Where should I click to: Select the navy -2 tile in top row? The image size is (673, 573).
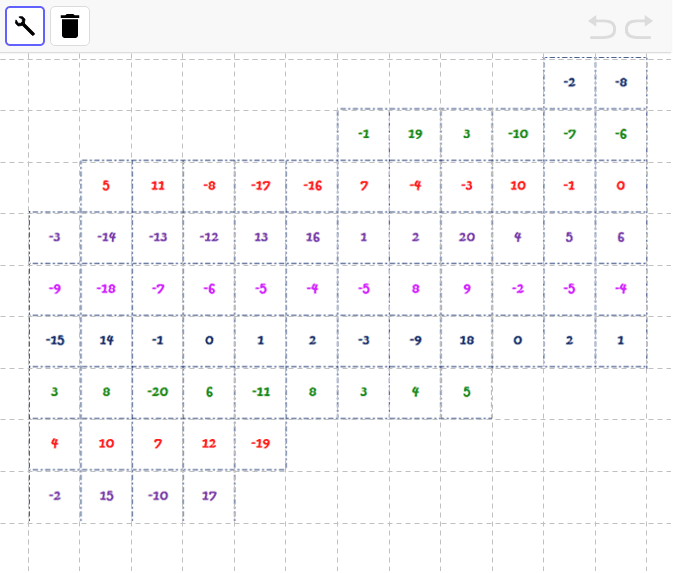coord(570,82)
